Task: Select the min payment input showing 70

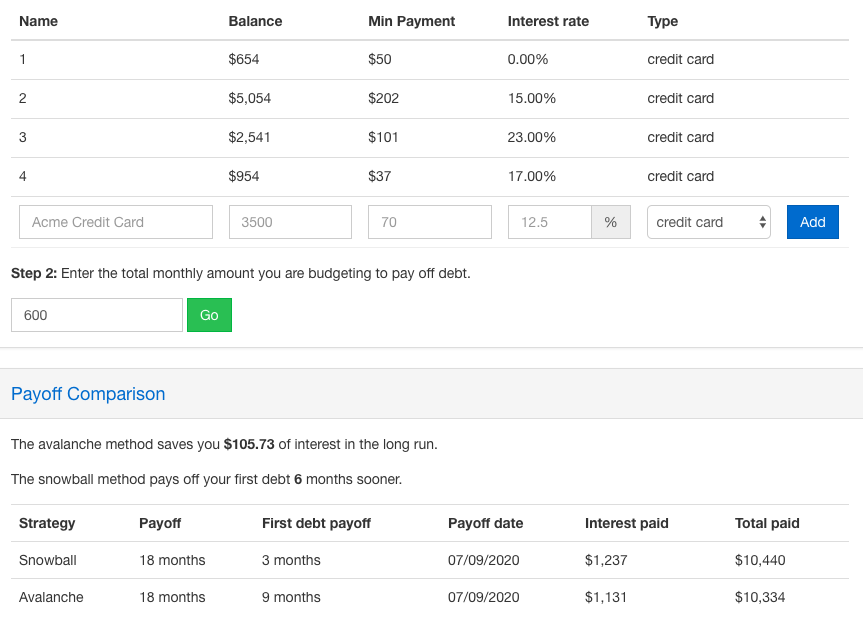Action: [x=429, y=222]
